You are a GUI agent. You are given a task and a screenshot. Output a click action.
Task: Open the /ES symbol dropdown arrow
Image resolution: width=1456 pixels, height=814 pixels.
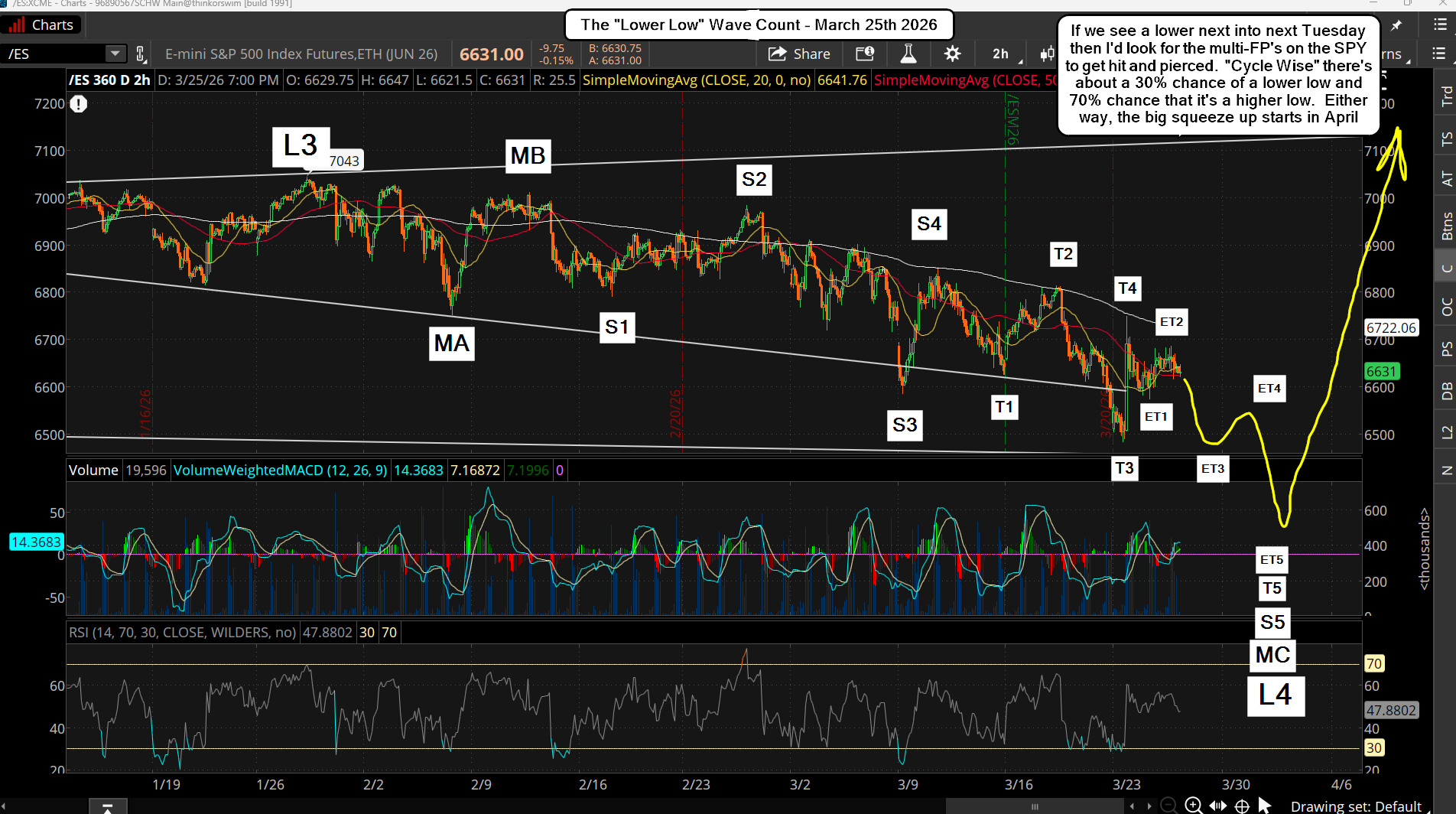115,54
